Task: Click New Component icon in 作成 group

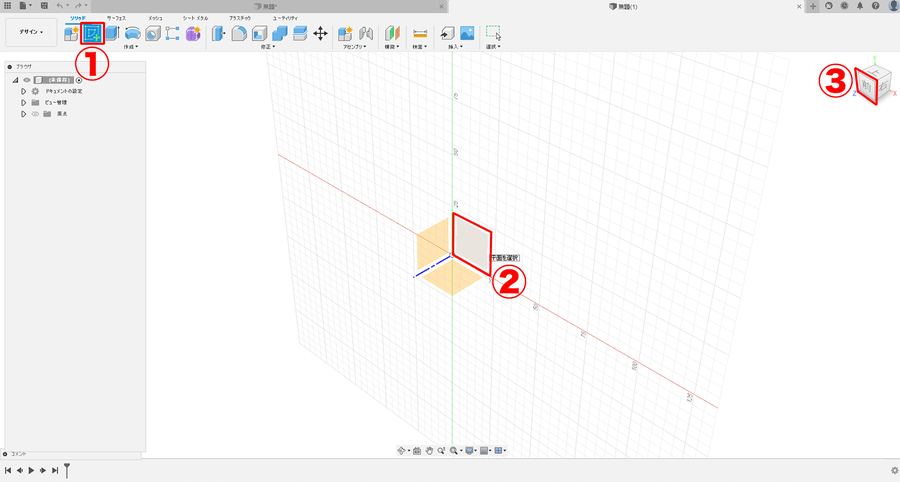Action: pyautogui.click(x=71, y=33)
